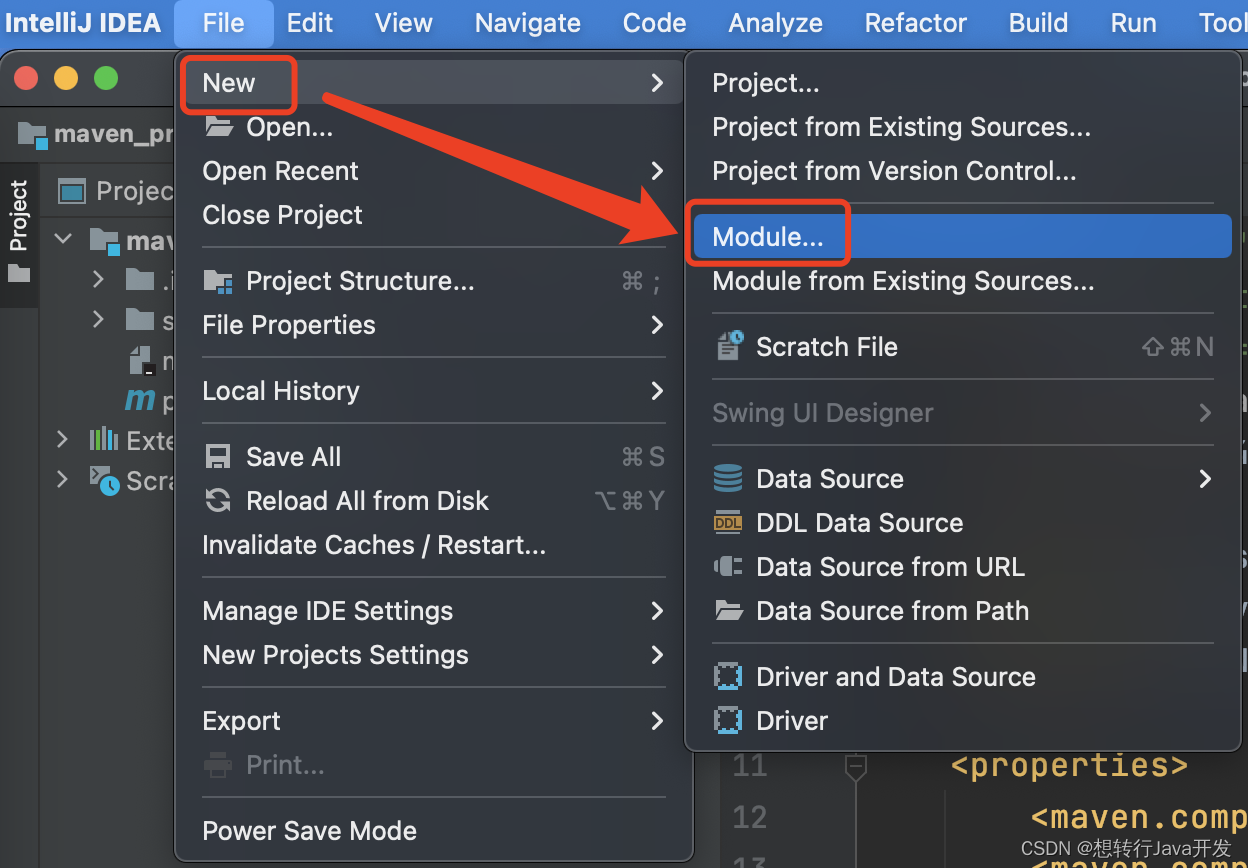Image resolution: width=1248 pixels, height=868 pixels.
Task: Click the Driver icon
Action: (x=728, y=721)
